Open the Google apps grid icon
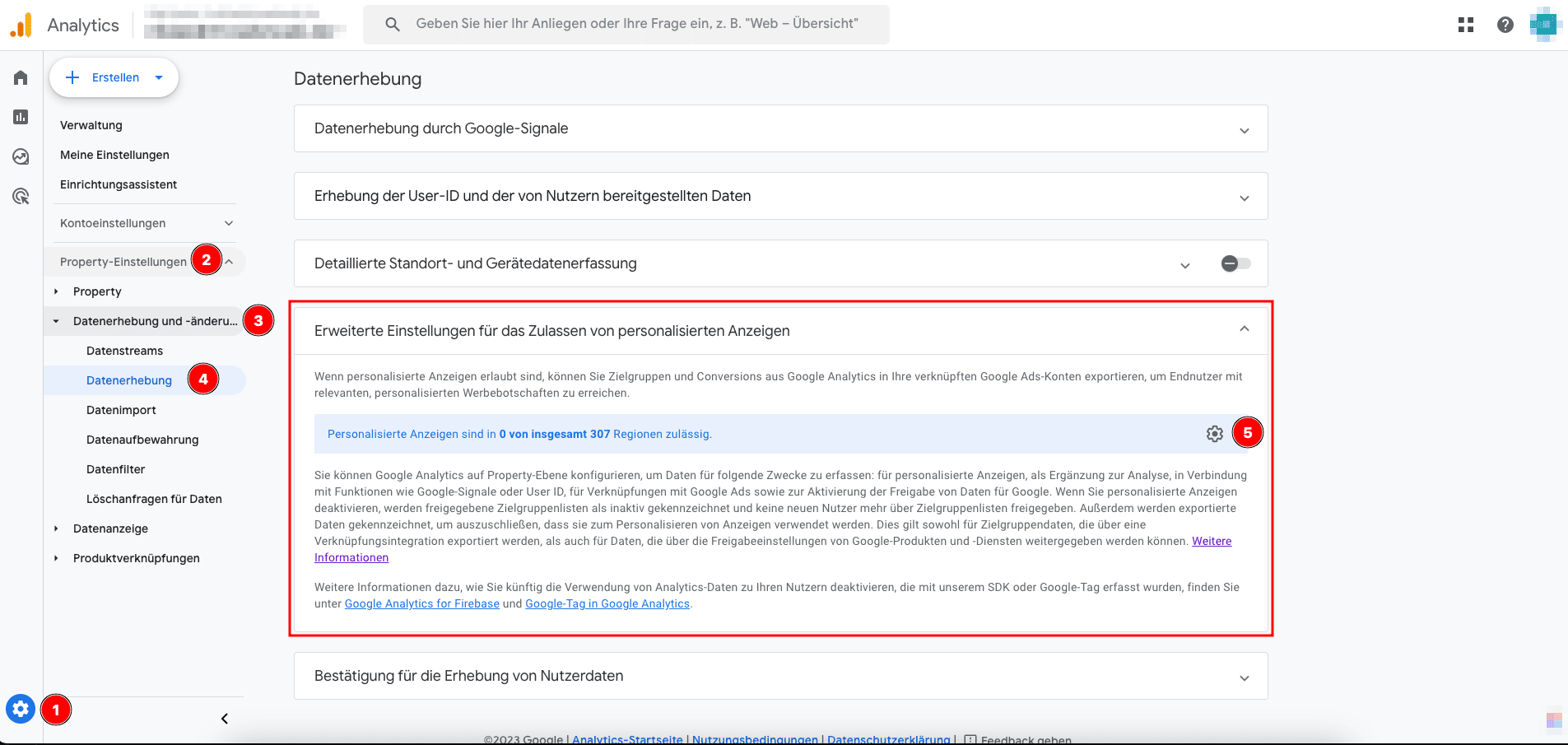Viewport: 1568px width, 745px height. tap(1465, 25)
